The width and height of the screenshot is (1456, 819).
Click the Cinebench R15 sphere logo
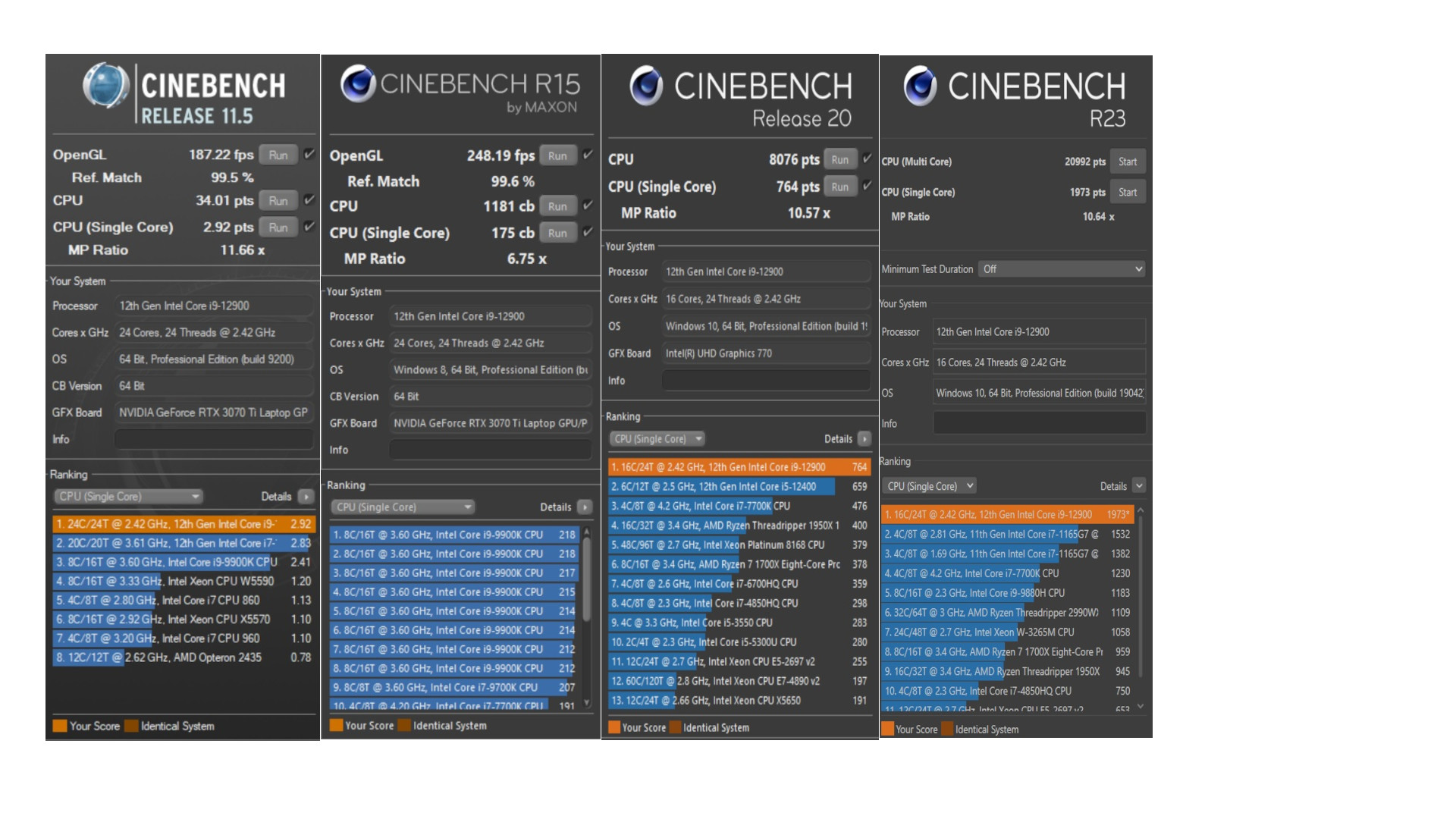point(358,83)
